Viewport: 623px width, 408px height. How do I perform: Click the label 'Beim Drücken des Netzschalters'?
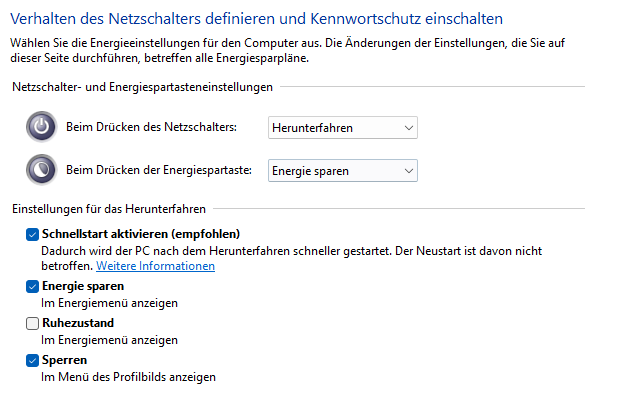tap(151, 127)
